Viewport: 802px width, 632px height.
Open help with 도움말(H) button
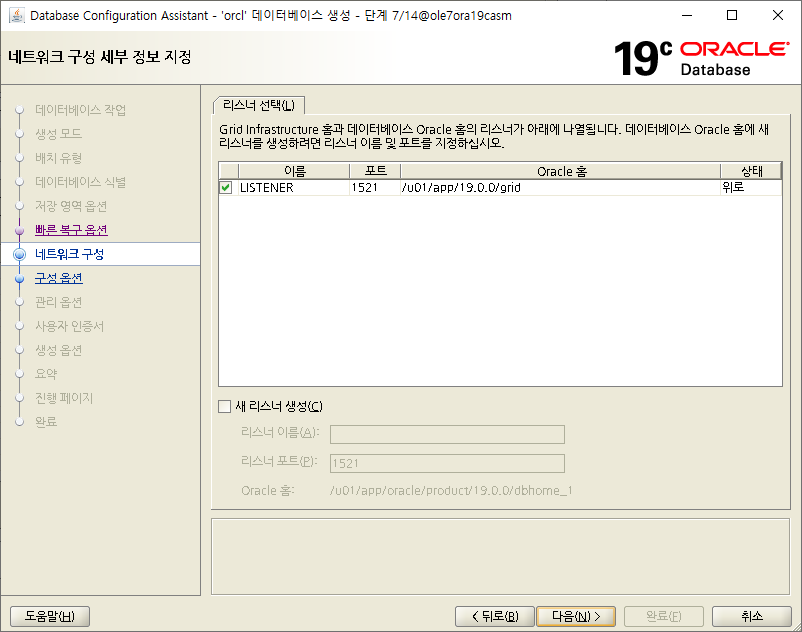click(x=50, y=616)
